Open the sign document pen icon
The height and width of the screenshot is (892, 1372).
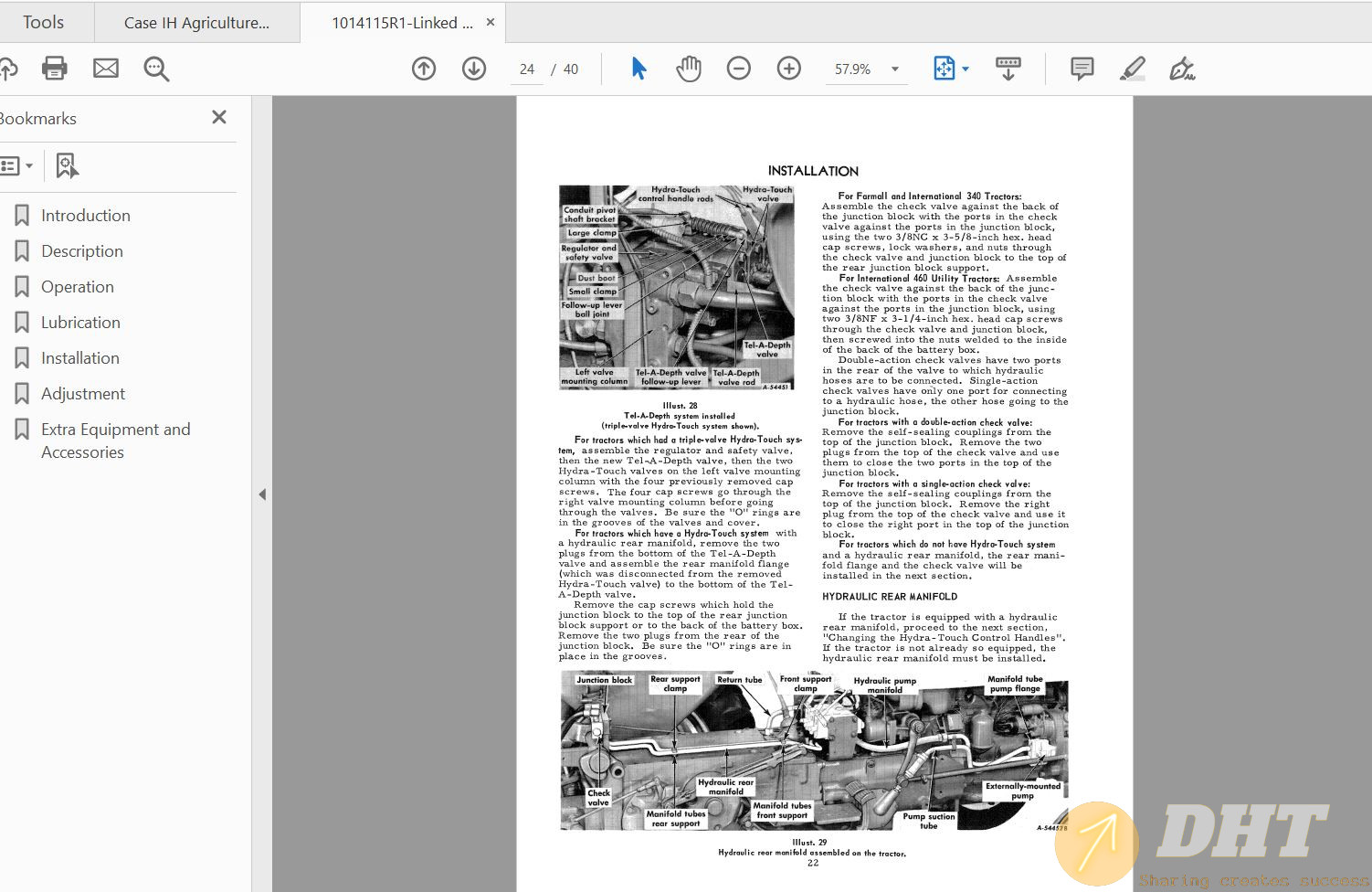pyautogui.click(x=1182, y=69)
